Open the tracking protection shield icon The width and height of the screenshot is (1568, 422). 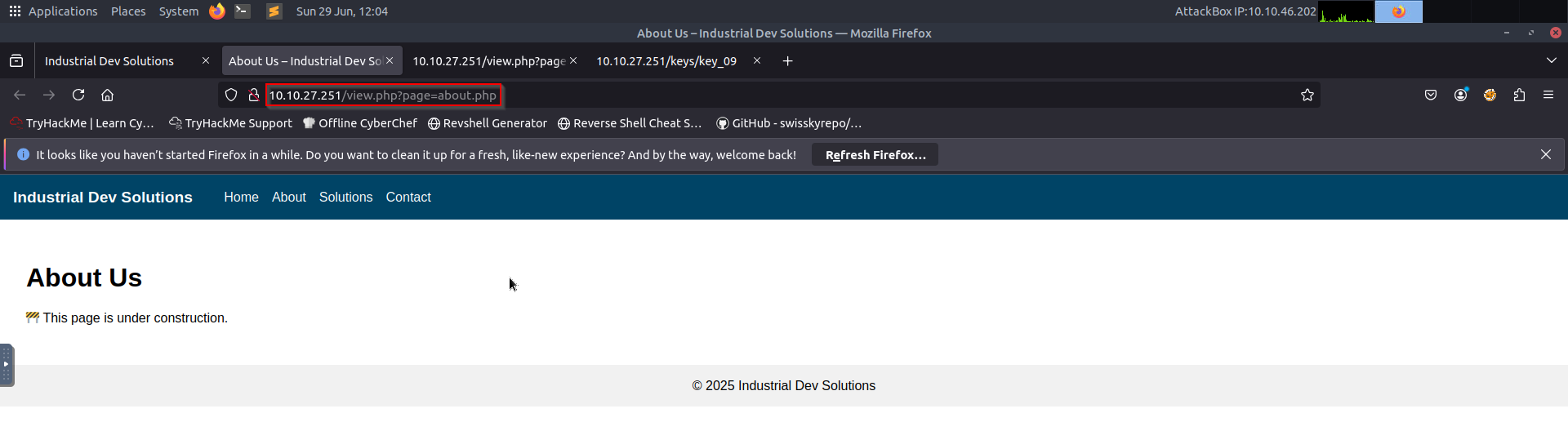tap(231, 95)
